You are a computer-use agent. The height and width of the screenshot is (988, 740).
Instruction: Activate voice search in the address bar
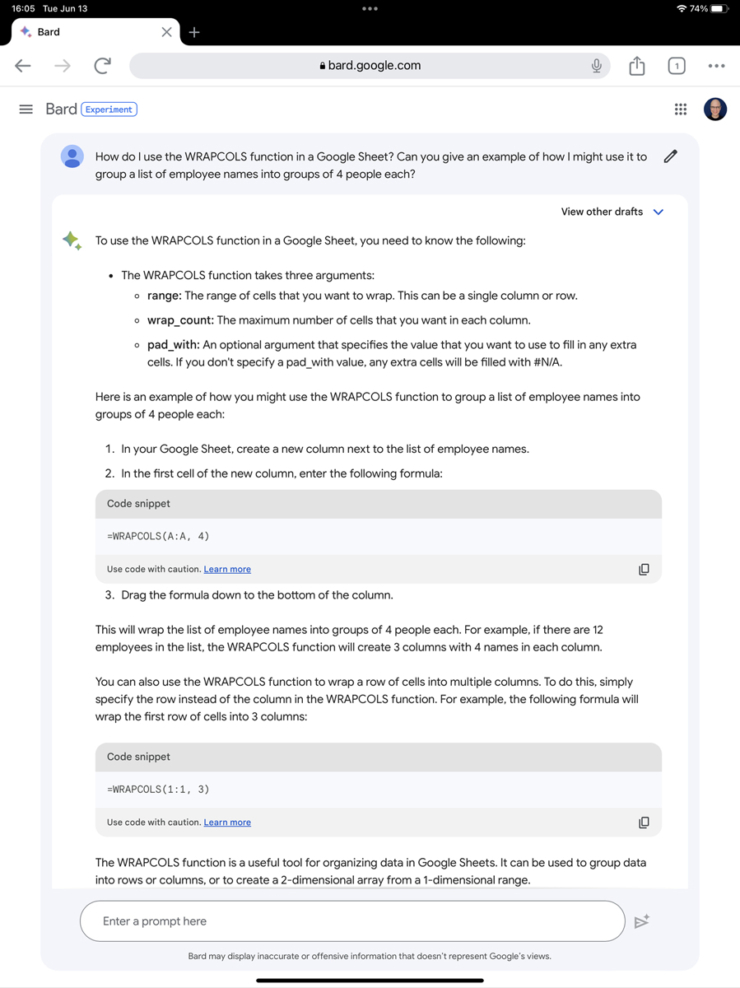(x=596, y=65)
